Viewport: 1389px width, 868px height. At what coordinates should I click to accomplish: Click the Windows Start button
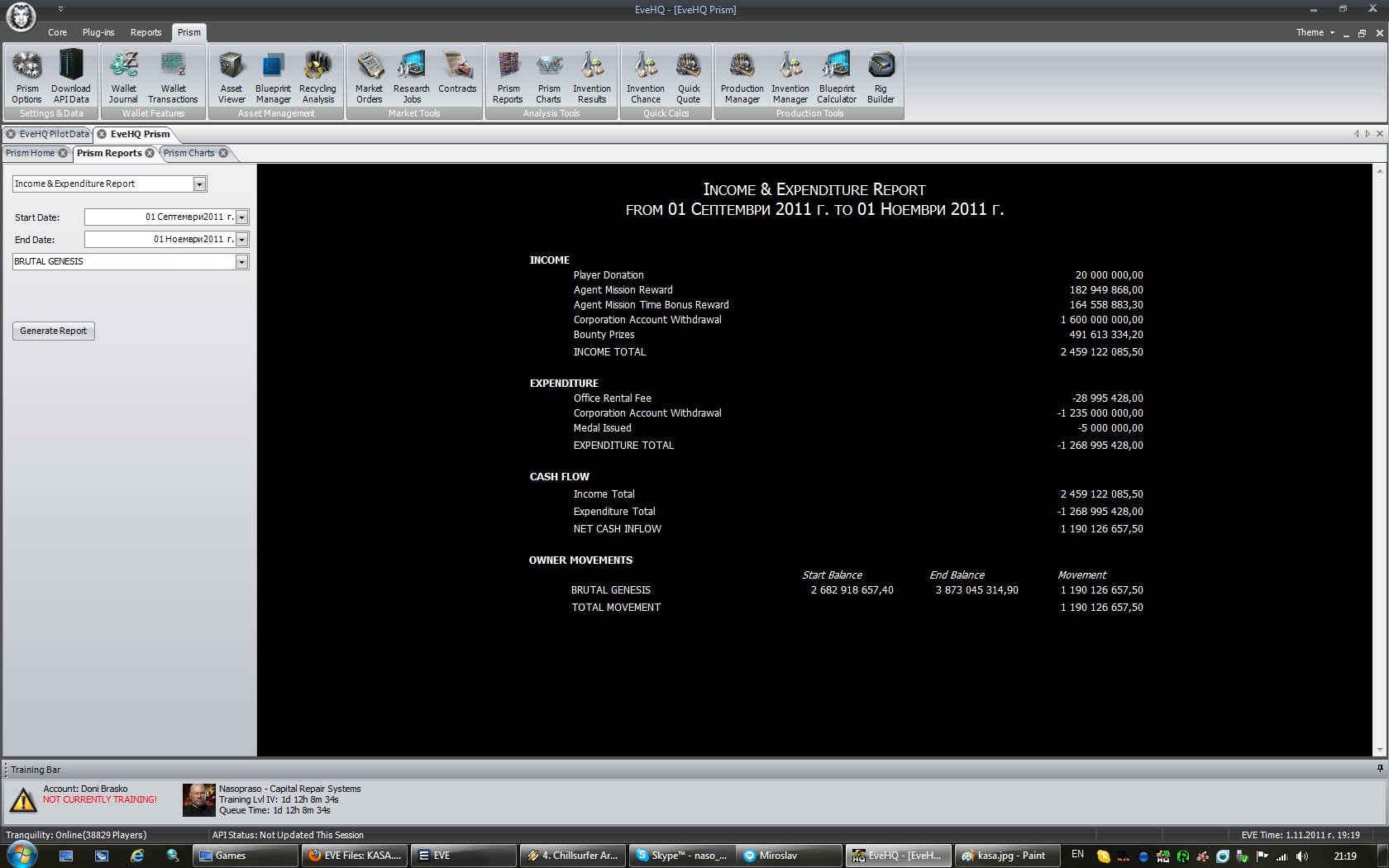(21, 855)
